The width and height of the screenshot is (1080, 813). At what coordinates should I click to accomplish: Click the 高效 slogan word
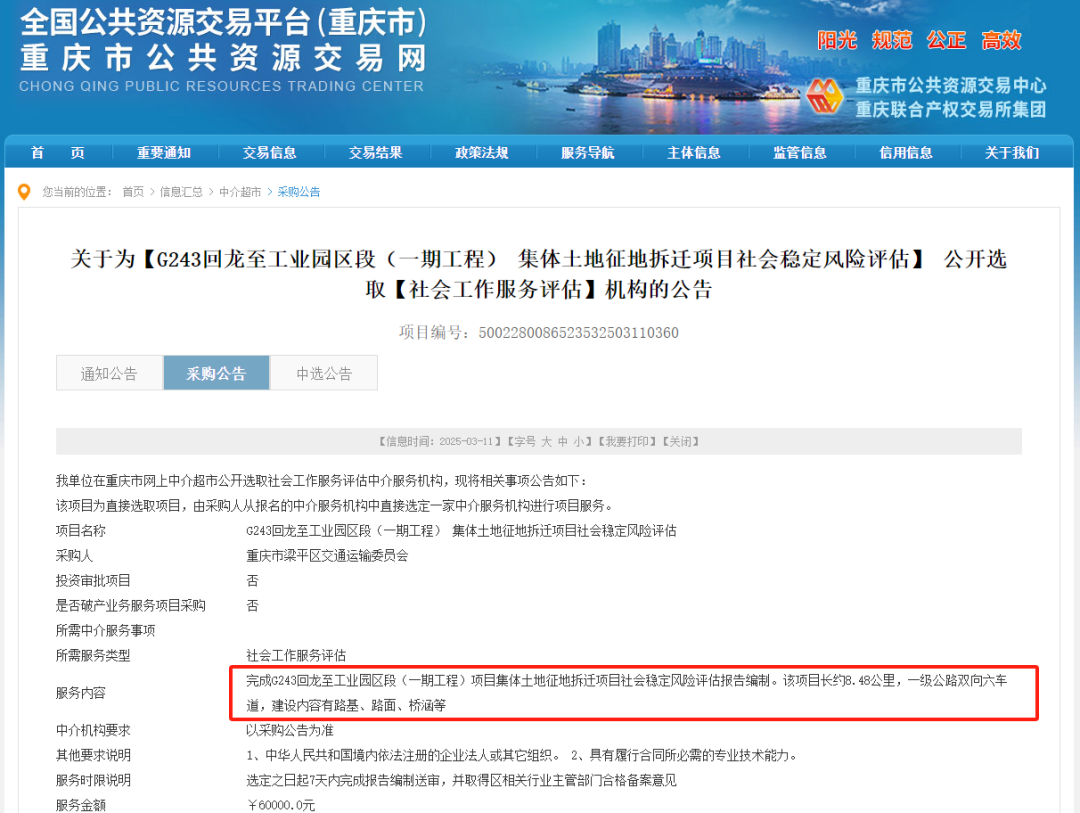(x=1001, y=41)
